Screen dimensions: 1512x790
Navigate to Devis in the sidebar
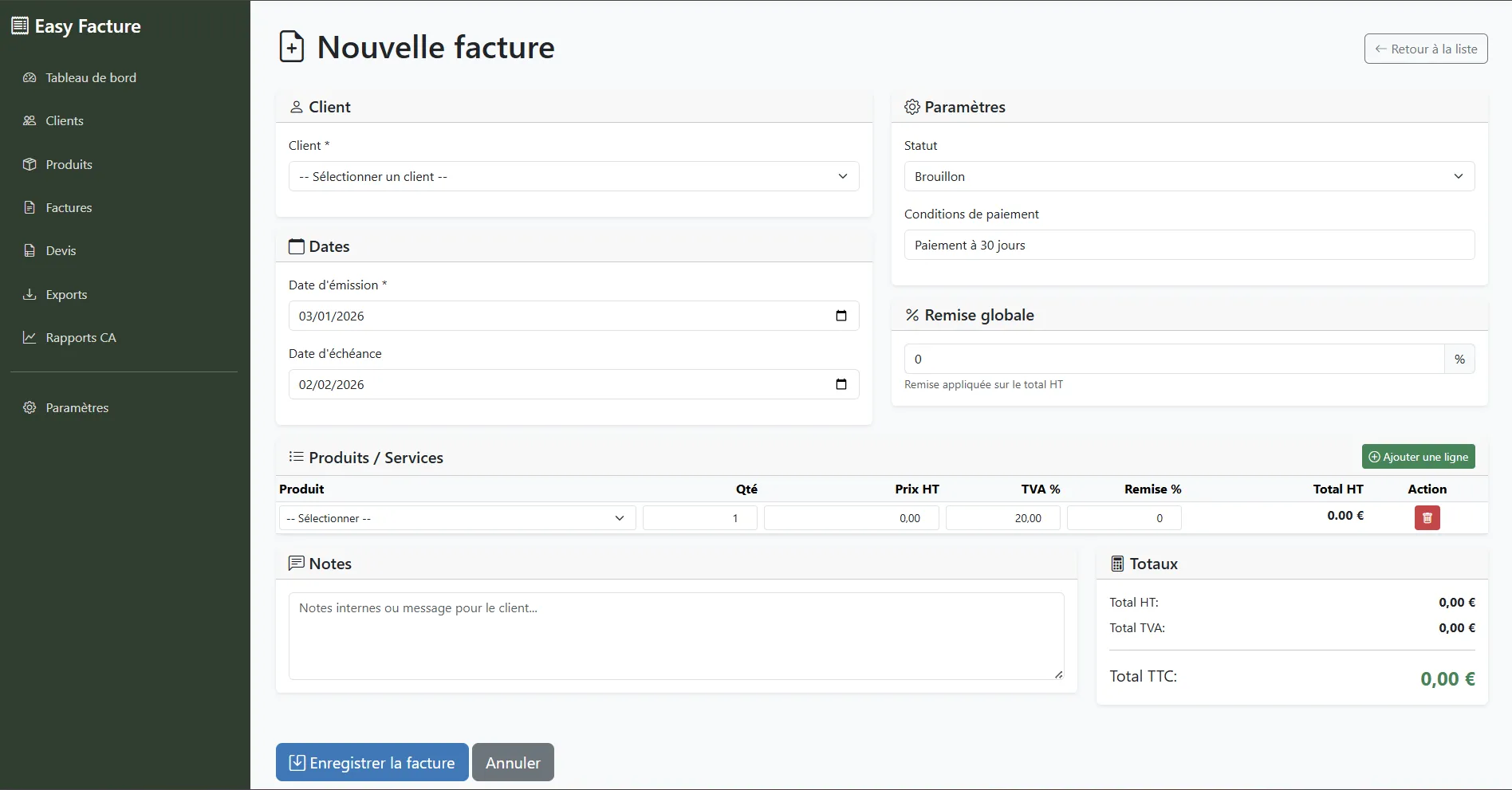(61, 251)
